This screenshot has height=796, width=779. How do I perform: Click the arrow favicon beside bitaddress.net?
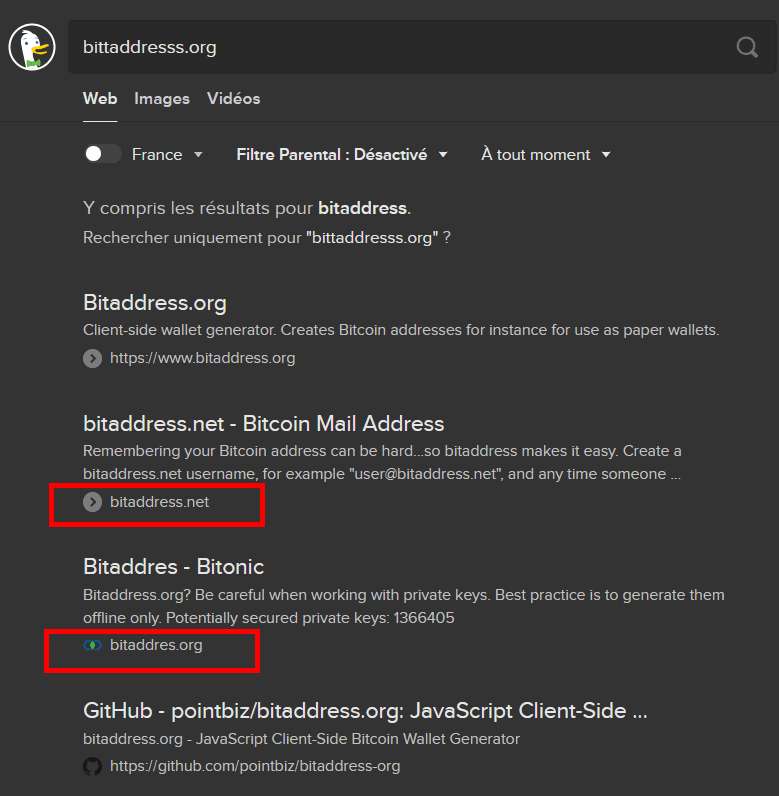[92, 502]
